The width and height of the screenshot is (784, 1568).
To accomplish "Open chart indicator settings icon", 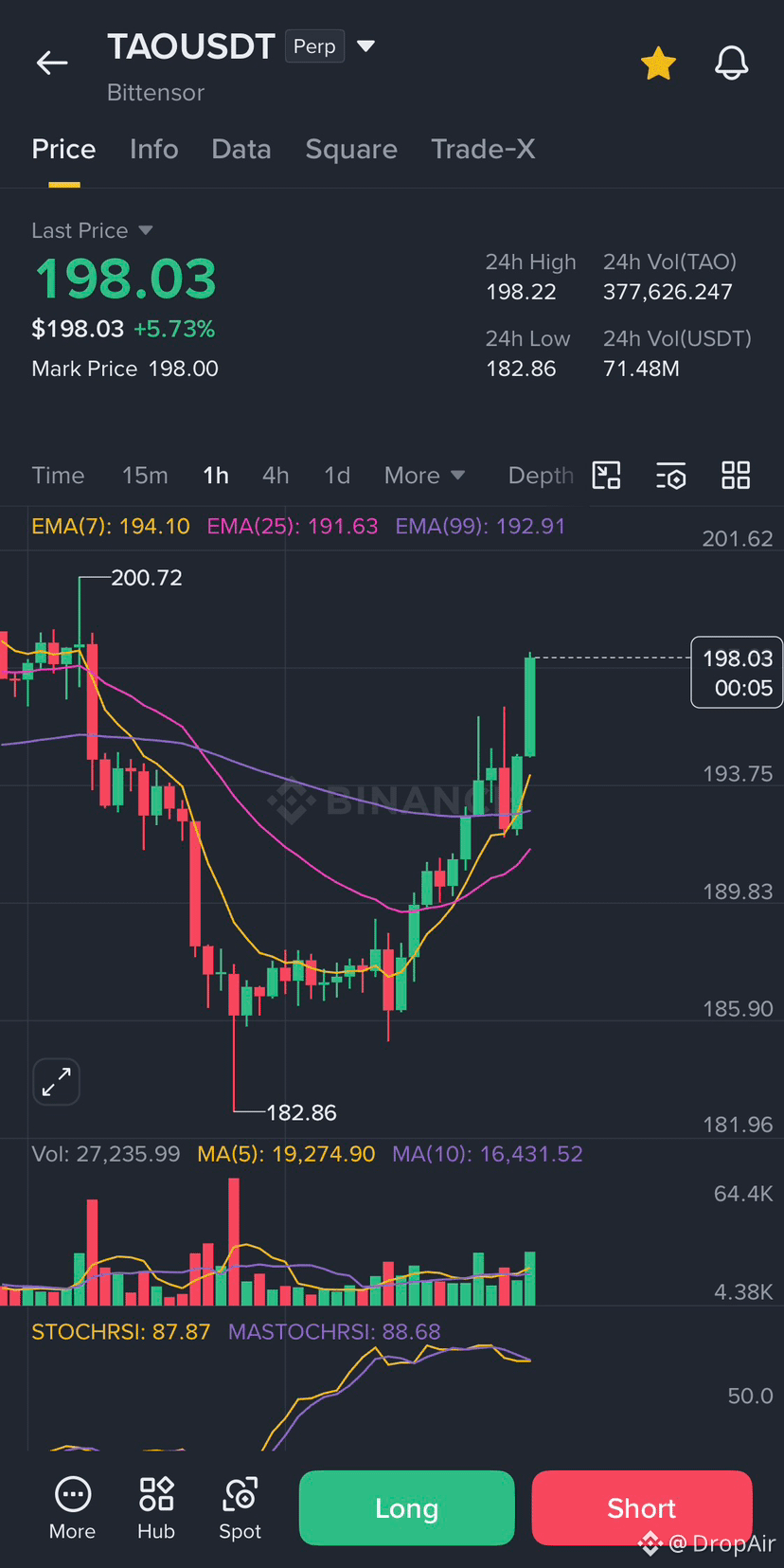I will tap(670, 476).
